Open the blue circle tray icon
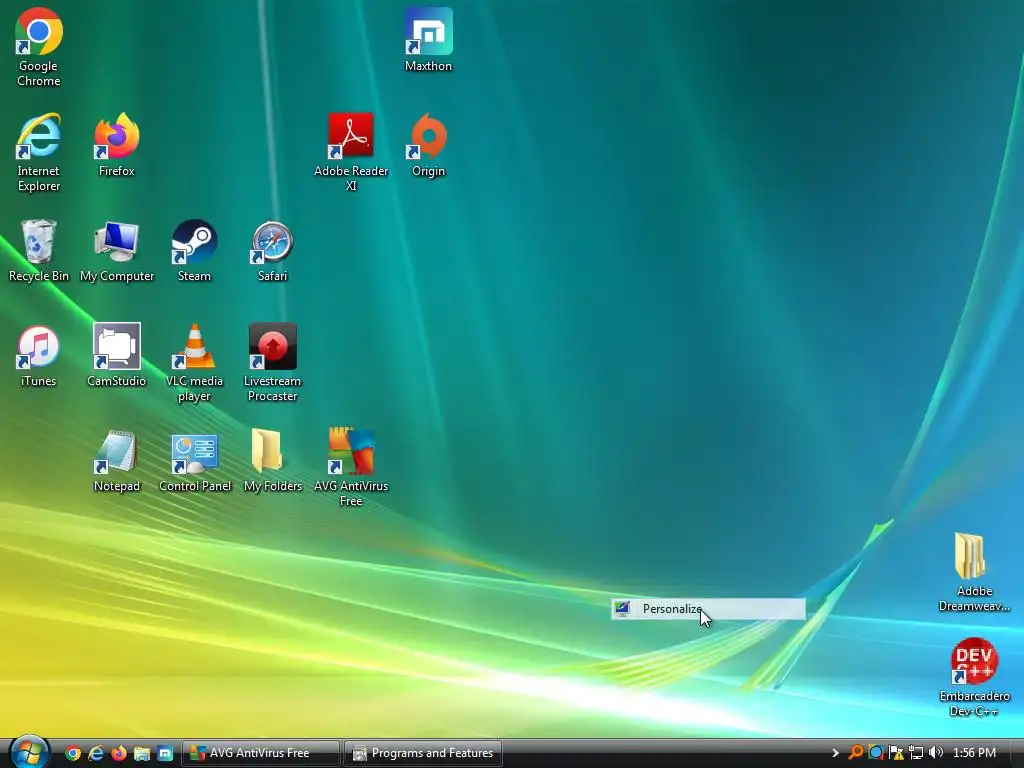Image resolution: width=1024 pixels, height=768 pixels. (x=876, y=753)
